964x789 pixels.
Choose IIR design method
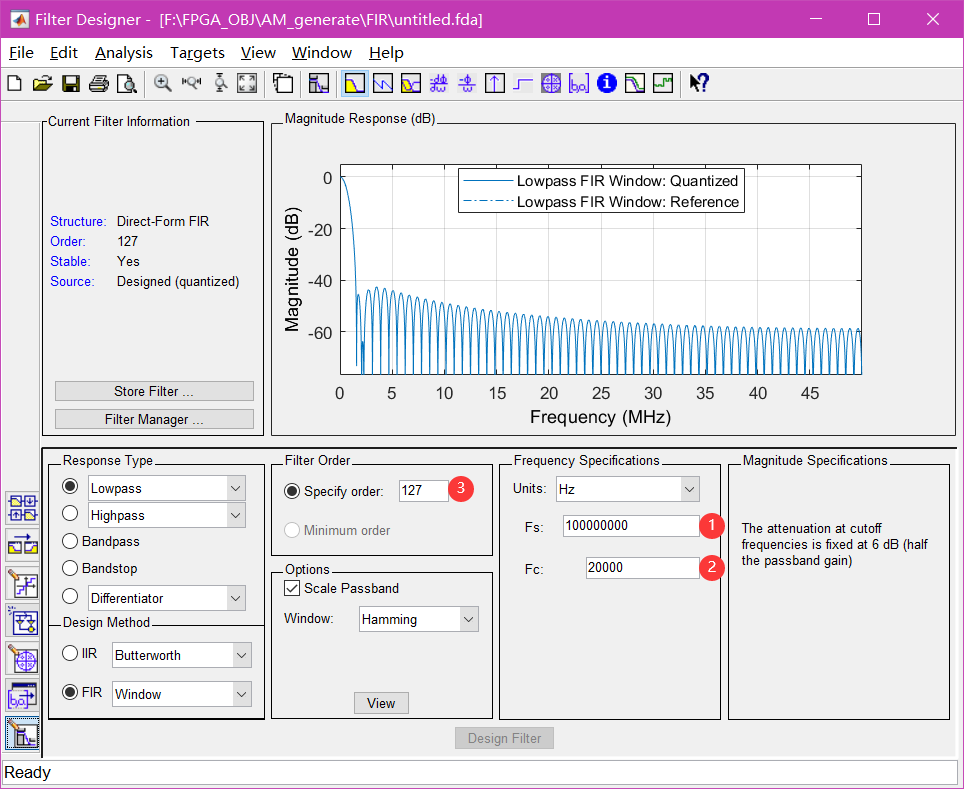click(x=80, y=653)
